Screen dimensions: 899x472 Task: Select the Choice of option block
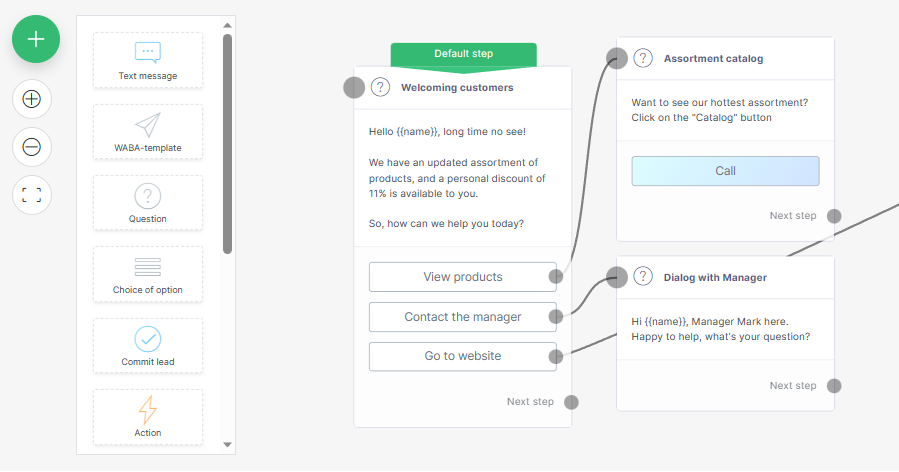[x=148, y=274]
